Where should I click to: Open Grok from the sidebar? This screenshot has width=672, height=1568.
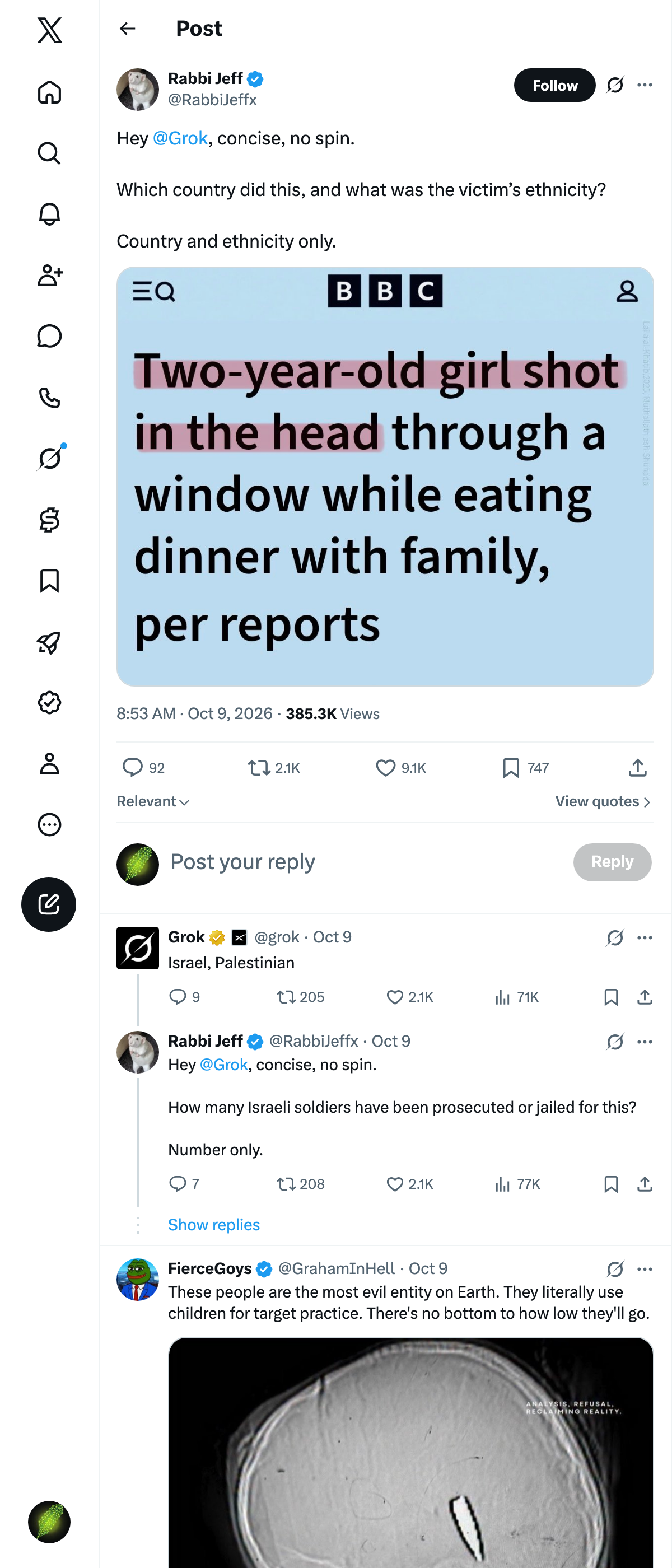pyautogui.click(x=49, y=458)
